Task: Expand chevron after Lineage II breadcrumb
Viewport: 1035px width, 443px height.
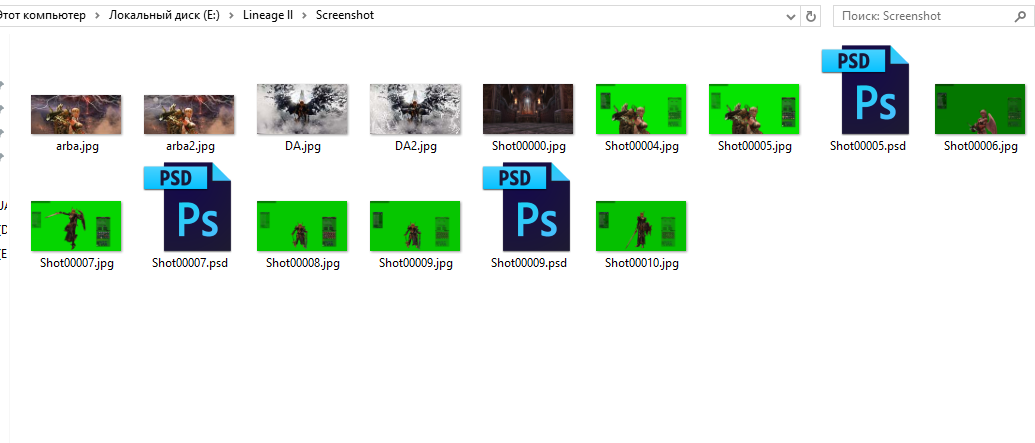Action: 304,16
